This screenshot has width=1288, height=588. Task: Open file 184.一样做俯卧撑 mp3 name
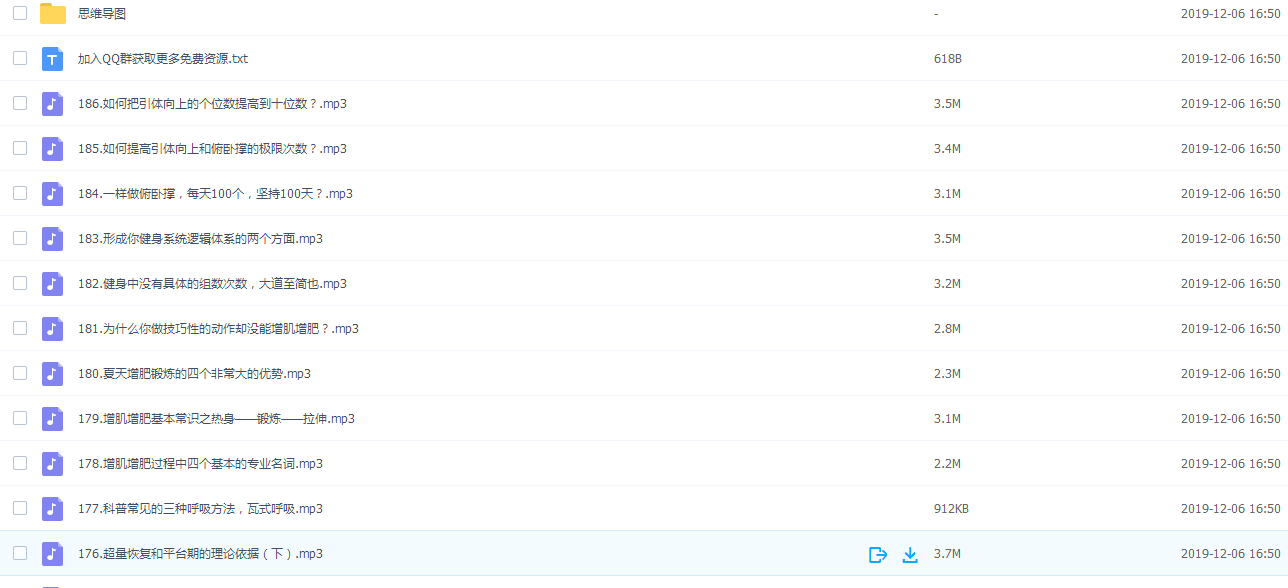[215, 194]
